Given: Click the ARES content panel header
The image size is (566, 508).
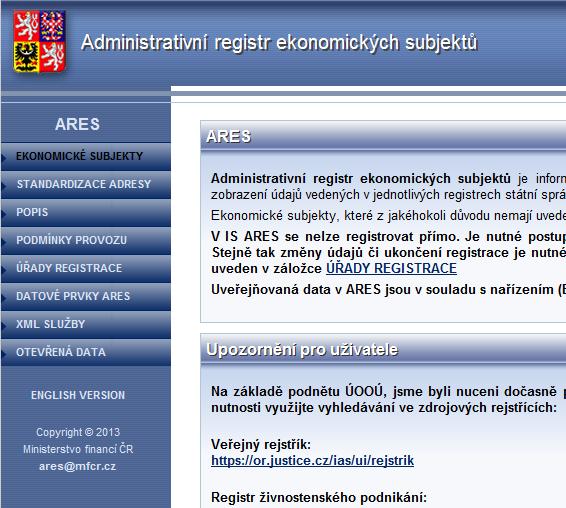Looking at the screenshot, I should 383,136.
